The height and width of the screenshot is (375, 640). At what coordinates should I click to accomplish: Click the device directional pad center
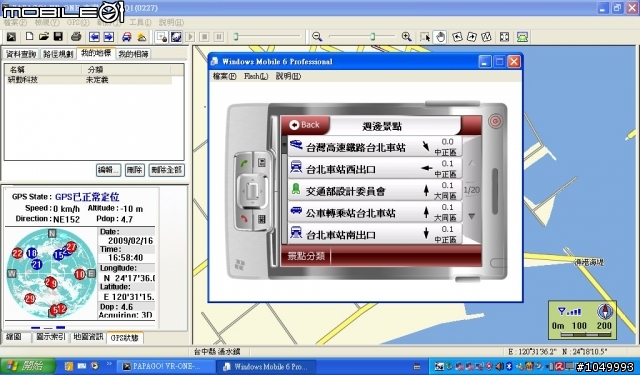252,191
